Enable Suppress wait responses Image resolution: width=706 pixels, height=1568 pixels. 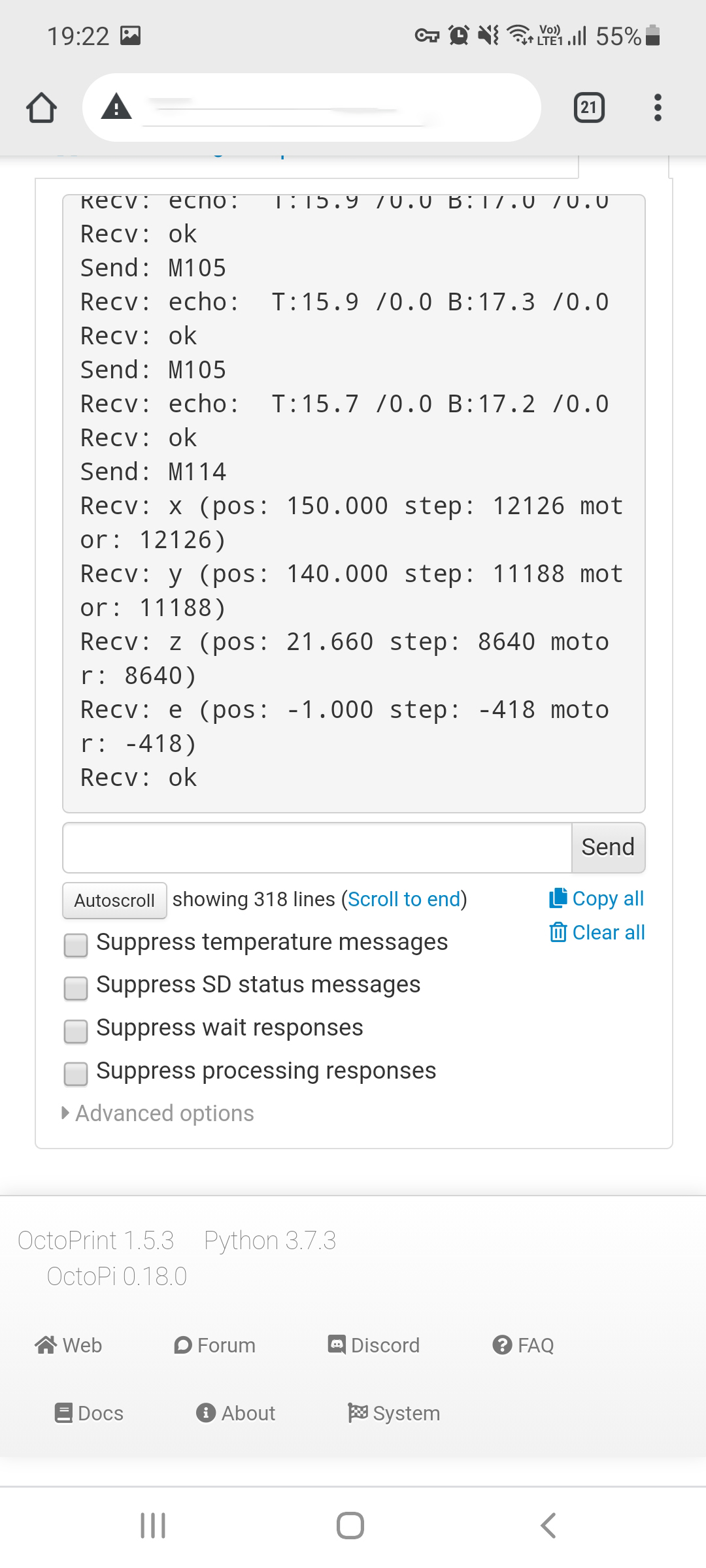pos(75,1032)
